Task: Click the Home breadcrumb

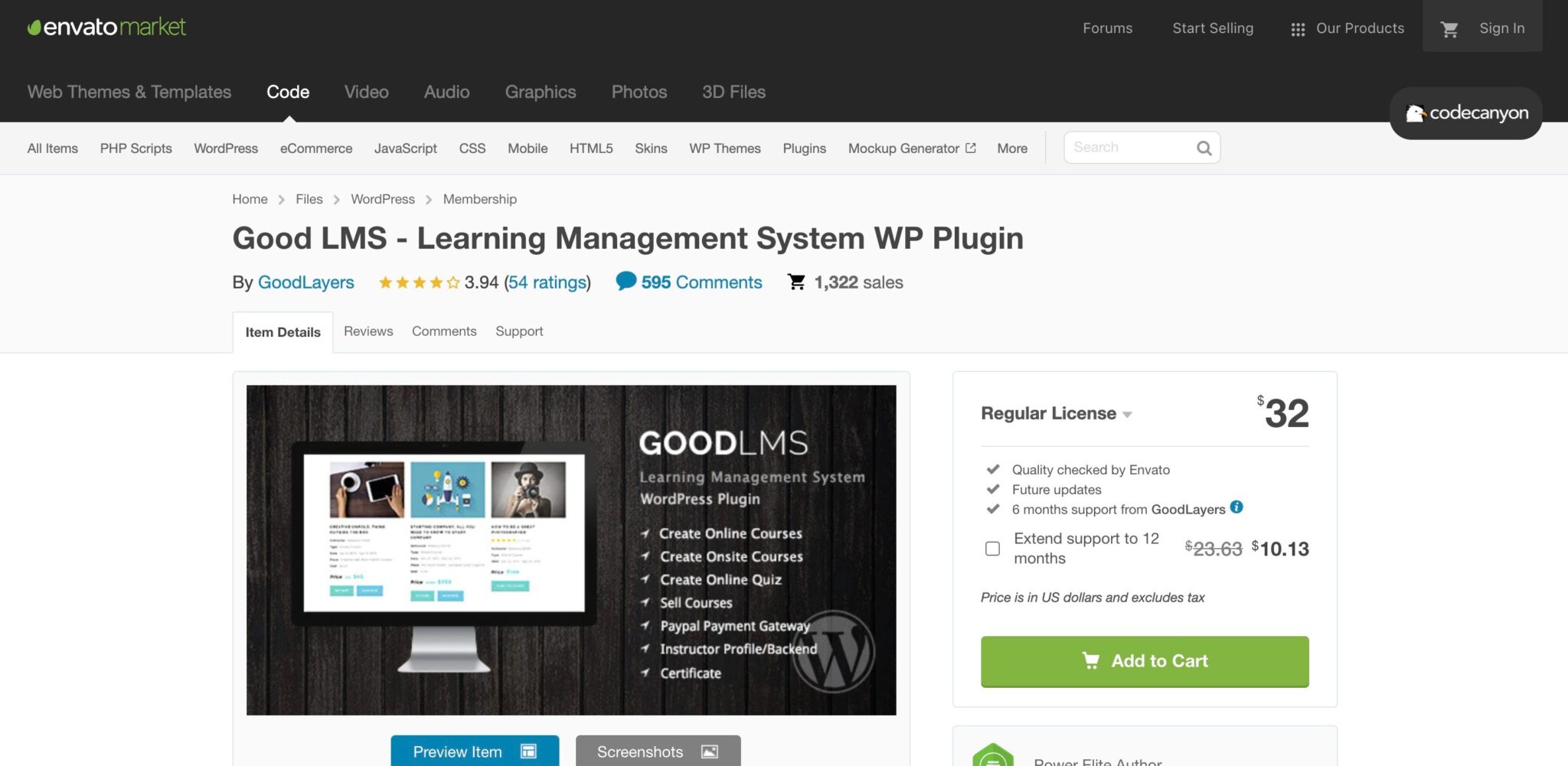Action: [250, 199]
